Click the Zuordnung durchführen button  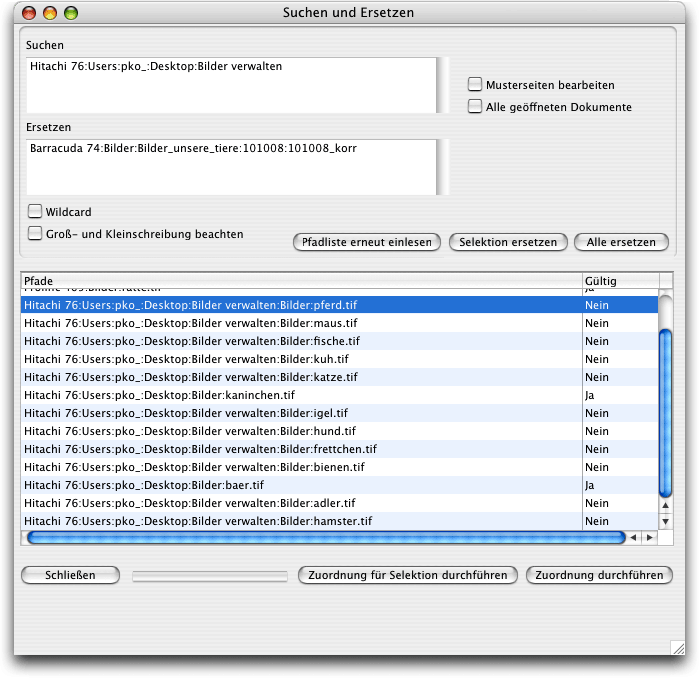tap(599, 575)
